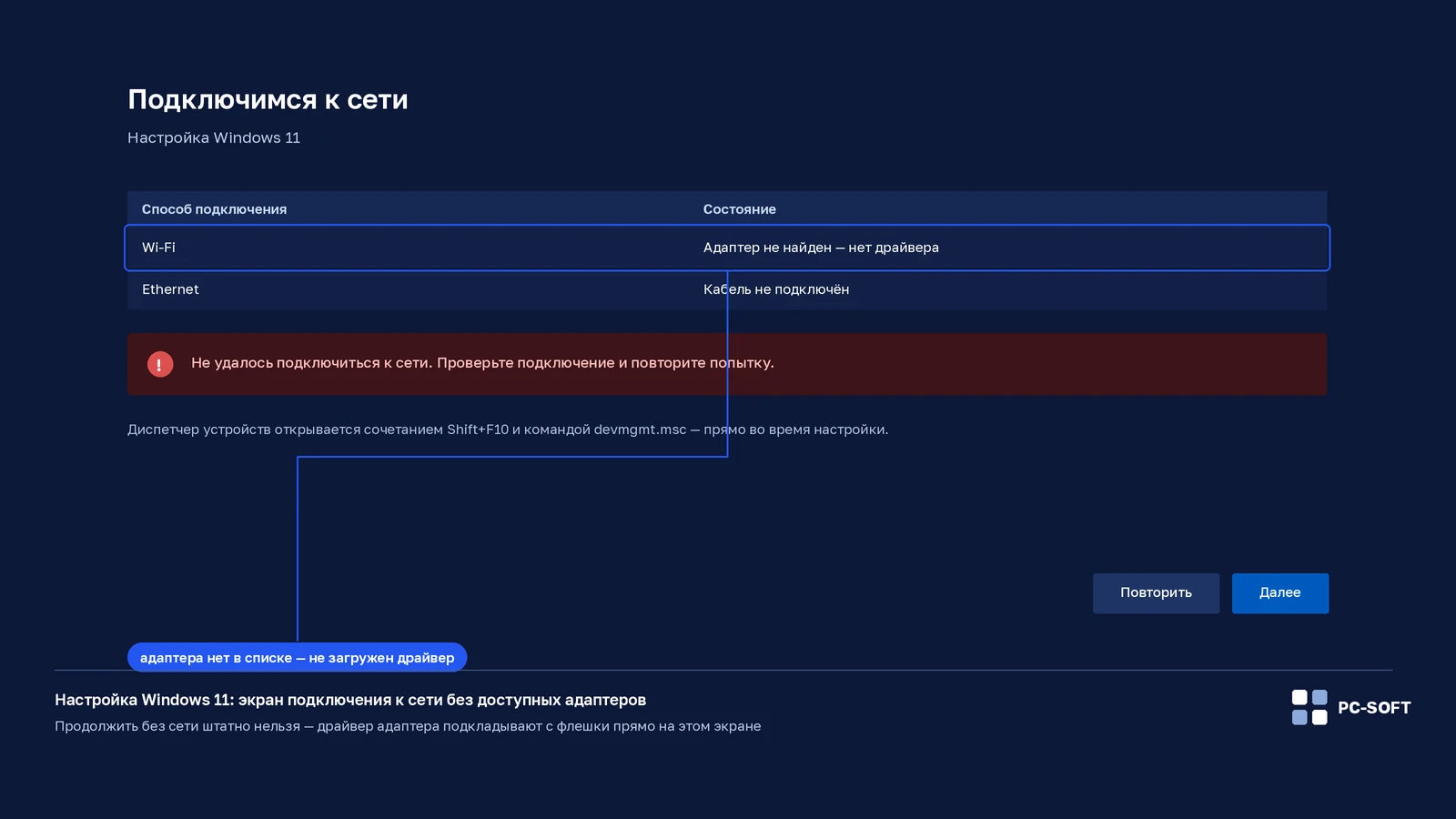The image size is (1456, 819).
Task: Click the 'Подключимся к сети' heading
Action: tap(268, 99)
